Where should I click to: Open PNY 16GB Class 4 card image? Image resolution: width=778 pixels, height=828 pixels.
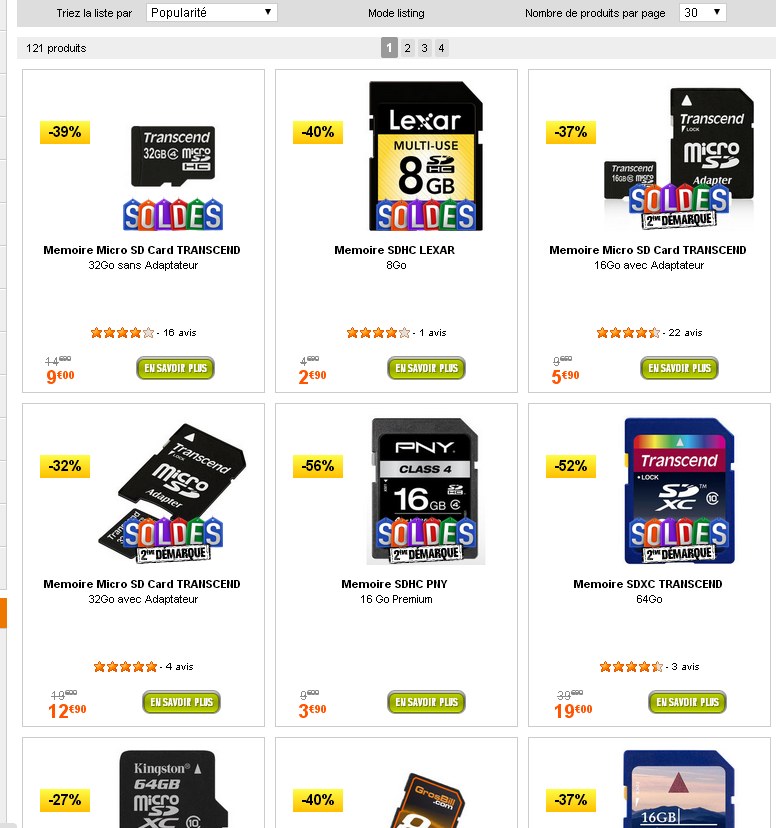click(426, 491)
